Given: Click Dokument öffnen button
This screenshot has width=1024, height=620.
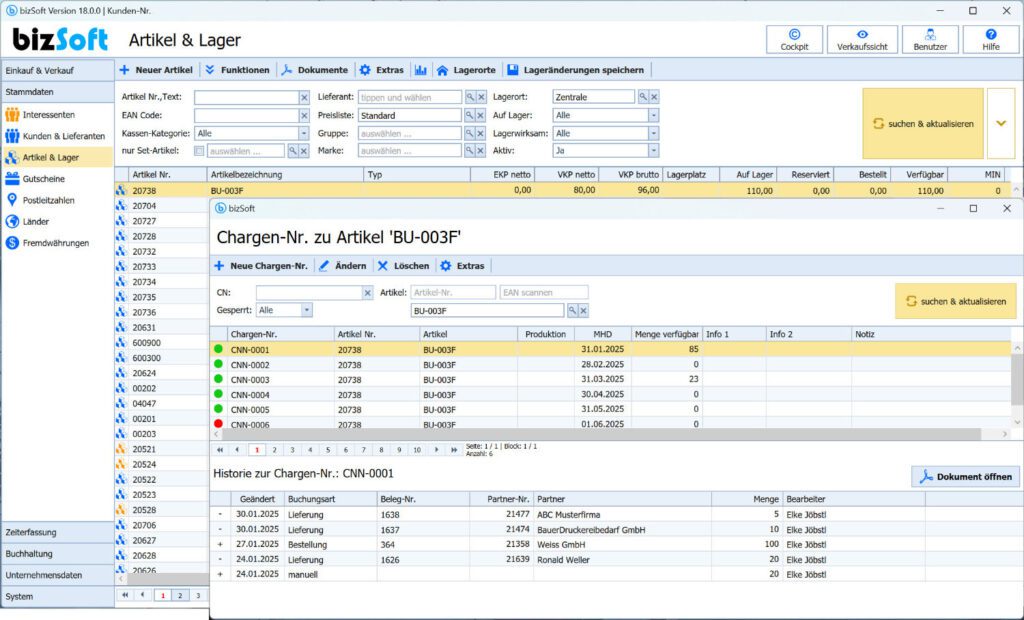Looking at the screenshot, I should click(x=965, y=477).
